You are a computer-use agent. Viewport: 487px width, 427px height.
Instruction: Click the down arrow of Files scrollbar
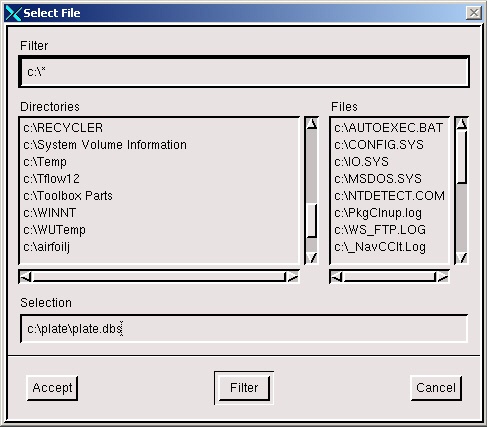(x=462, y=258)
